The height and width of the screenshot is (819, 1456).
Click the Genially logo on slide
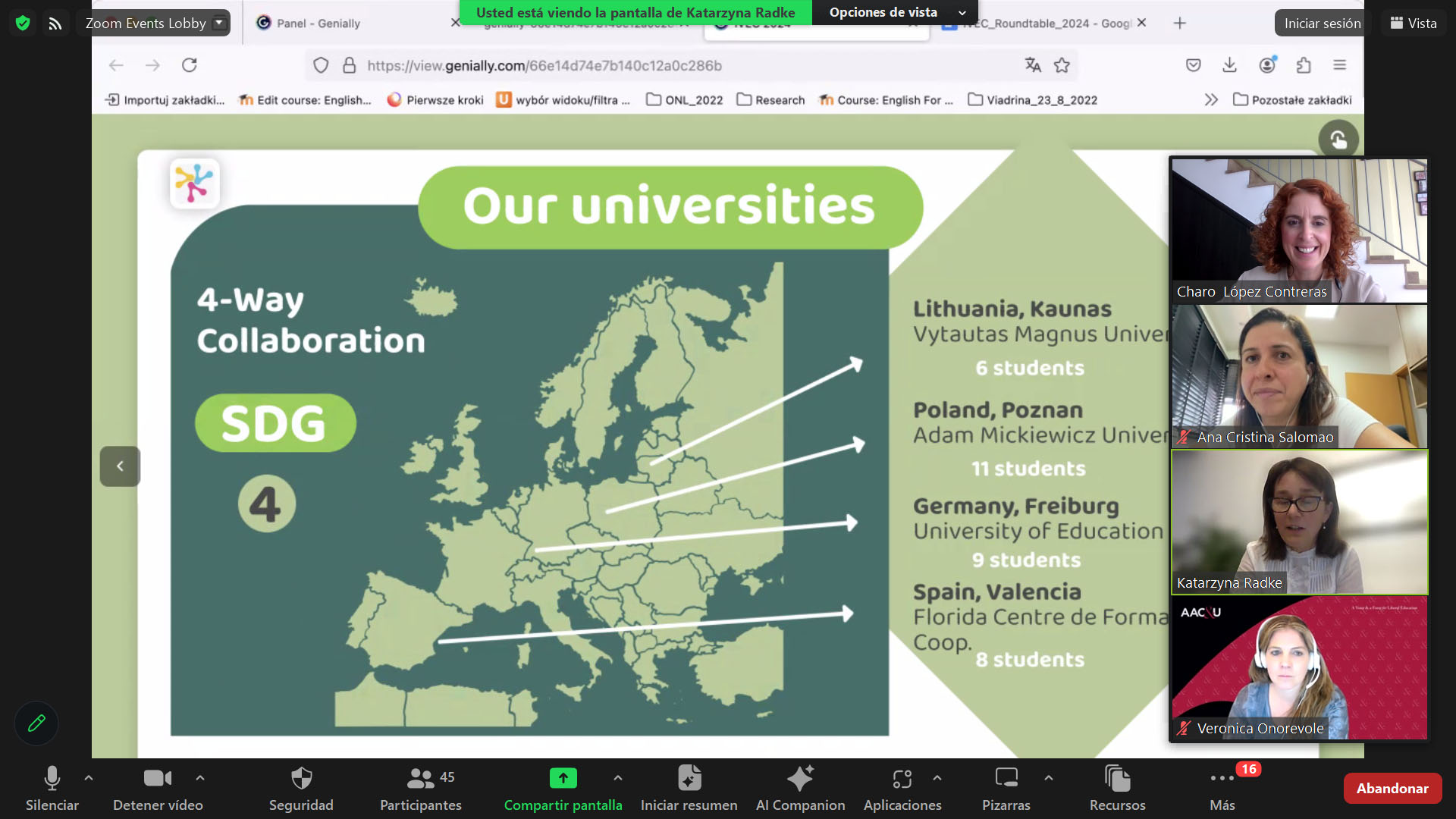tap(195, 183)
